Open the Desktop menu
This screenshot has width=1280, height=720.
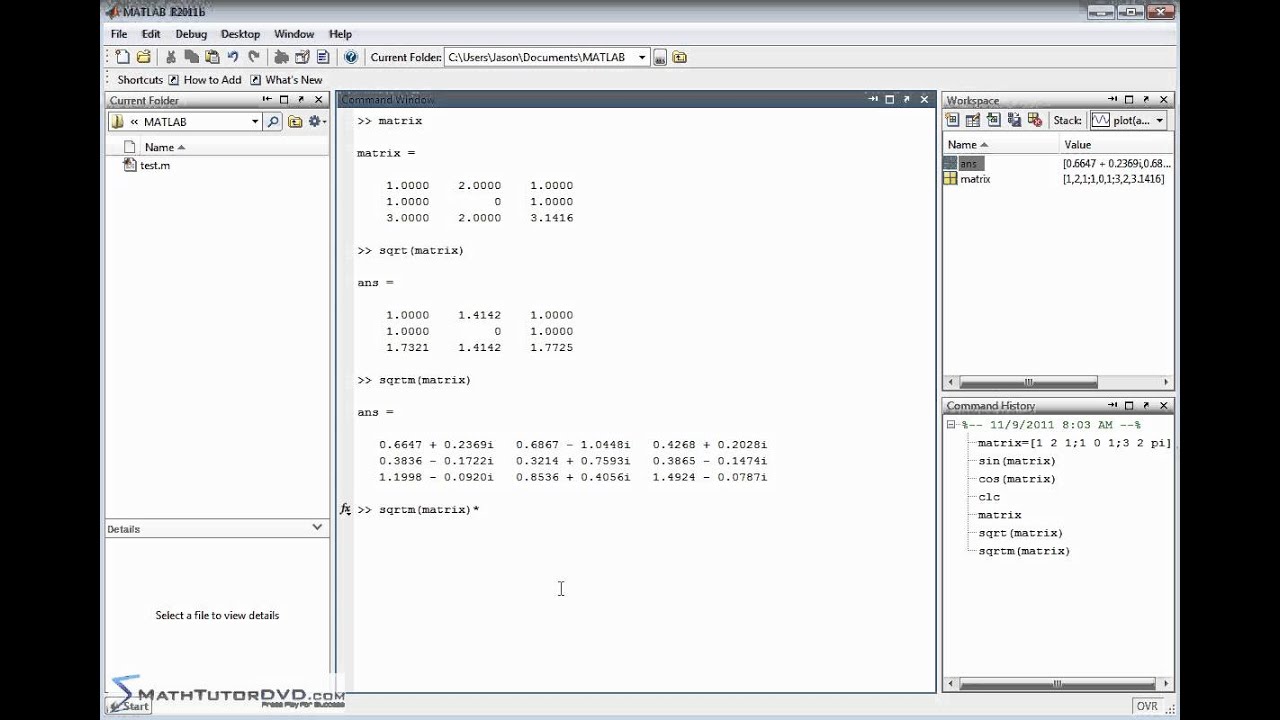tap(240, 34)
